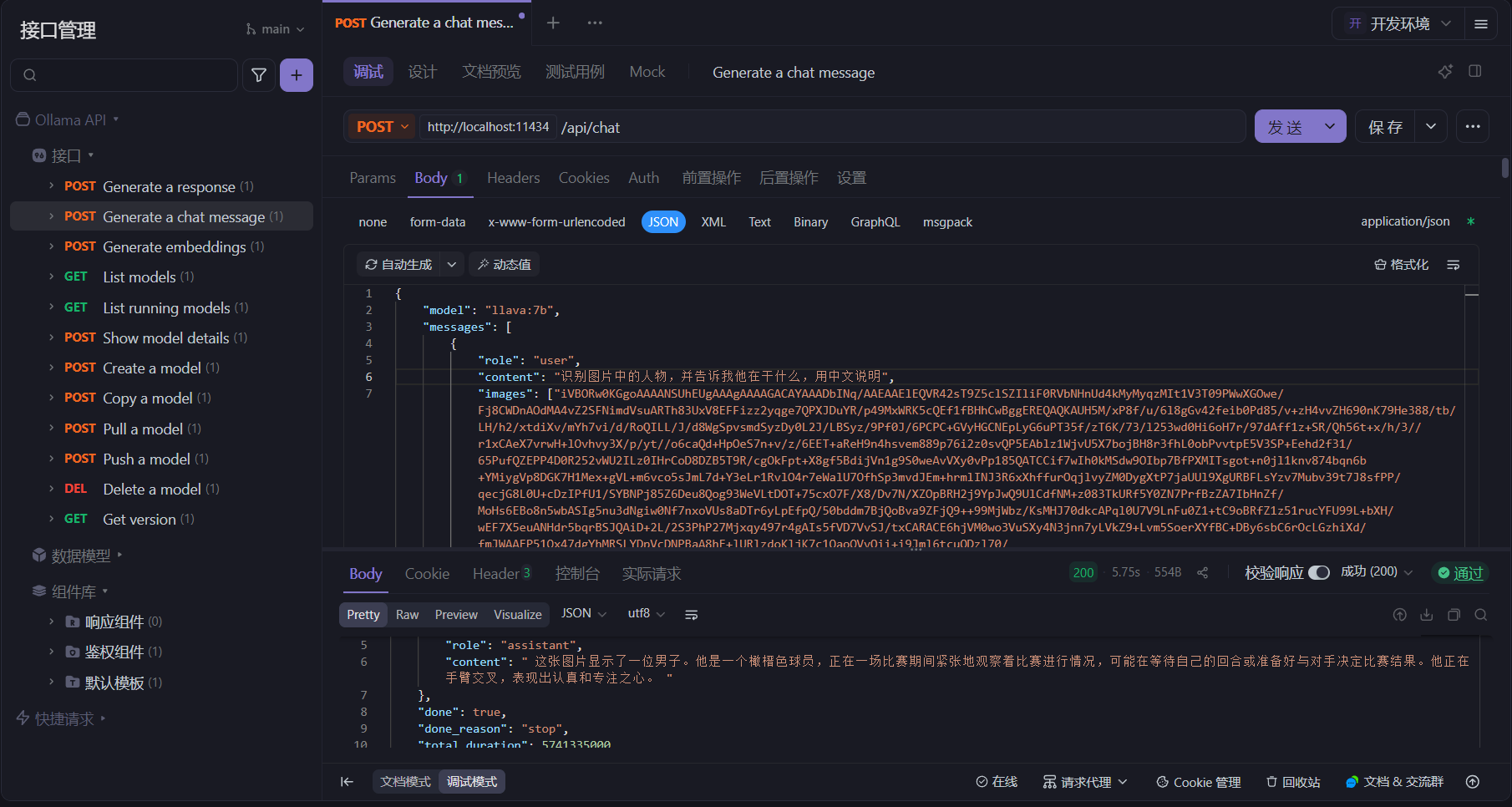Open the filter icon in the API sidebar
Screen dimensions: 1512x807
259,75
